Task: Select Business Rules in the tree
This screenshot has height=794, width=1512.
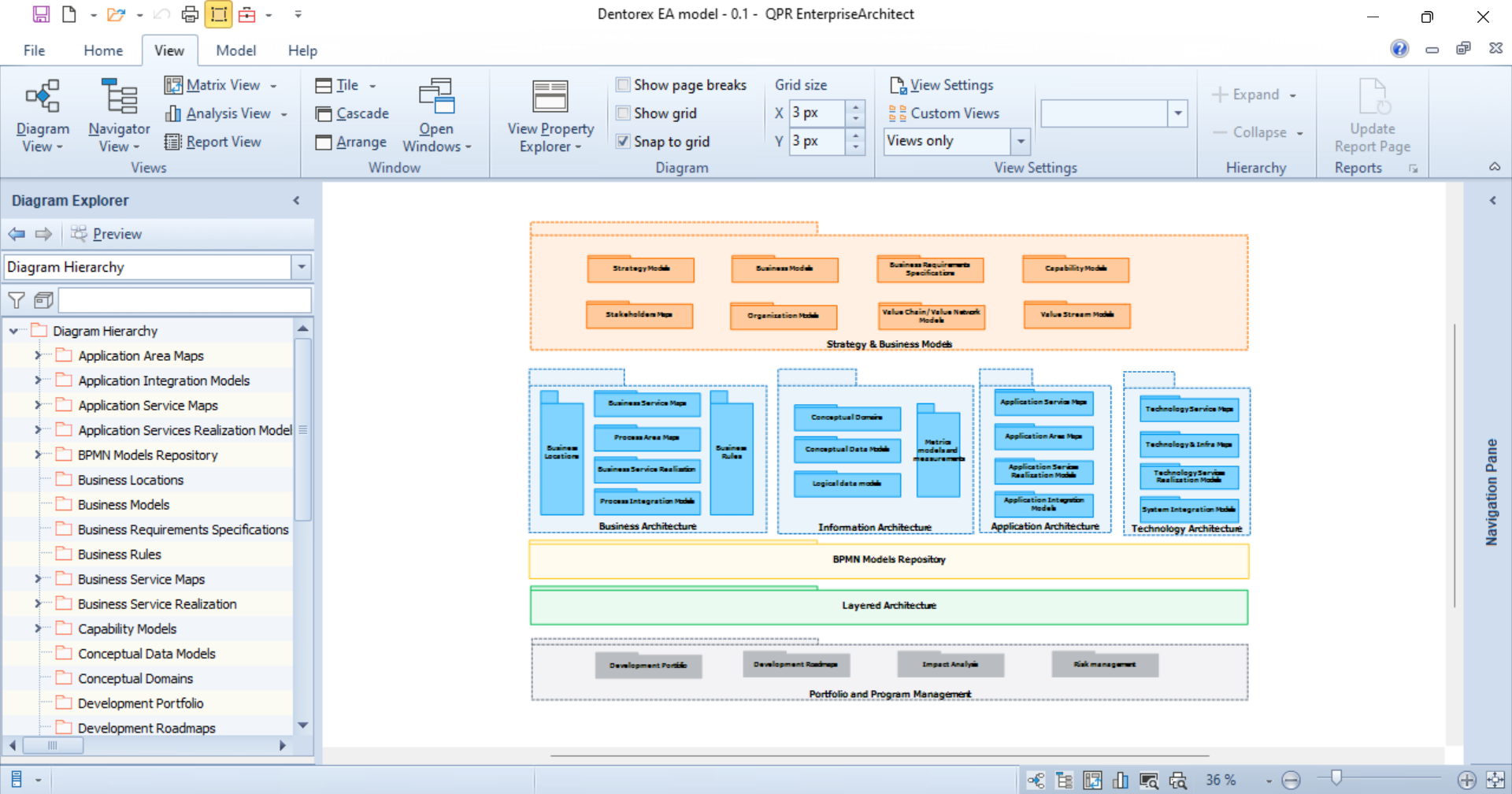Action: (x=119, y=555)
